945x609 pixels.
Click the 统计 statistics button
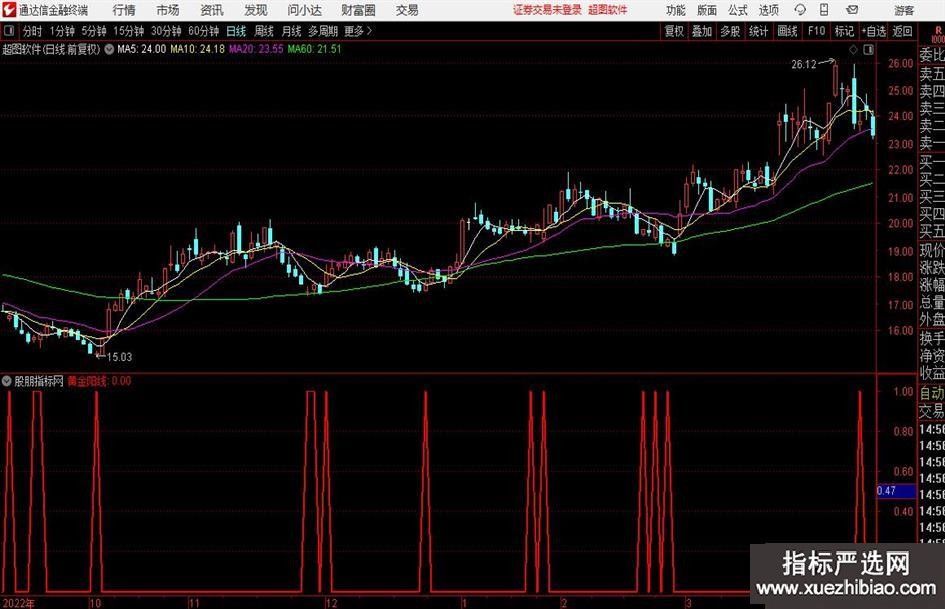pos(758,31)
